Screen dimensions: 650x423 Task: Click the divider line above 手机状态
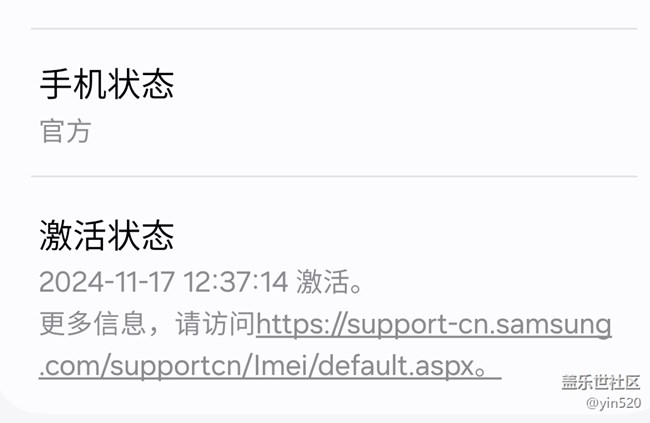pos(334,29)
